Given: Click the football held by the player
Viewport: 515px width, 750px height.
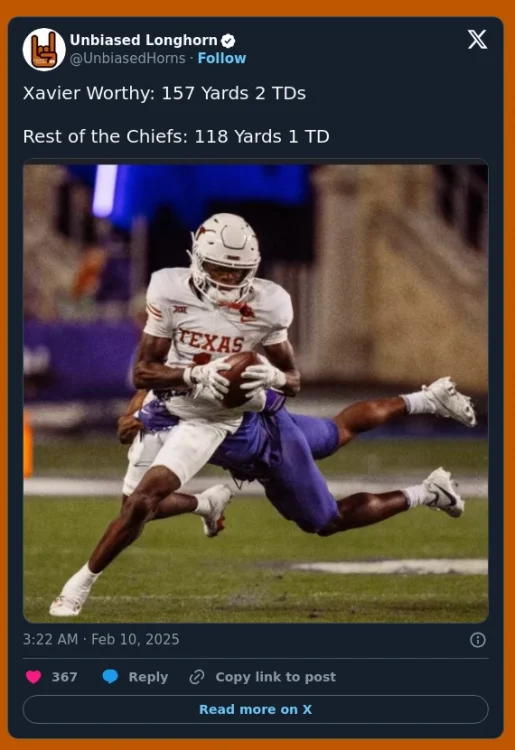Looking at the screenshot, I should pos(240,379).
